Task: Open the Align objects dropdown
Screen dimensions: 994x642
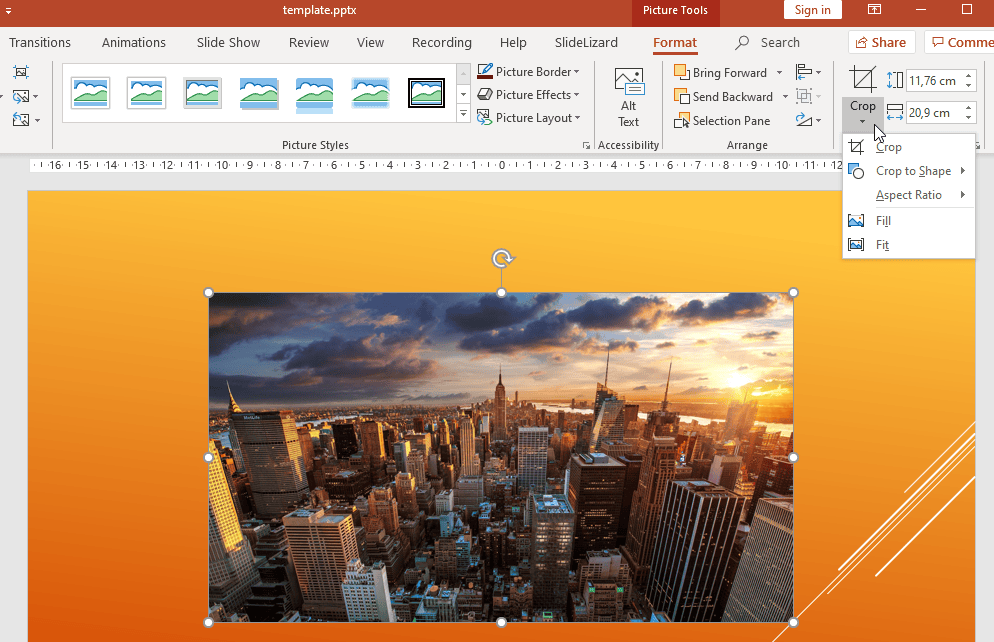Action: (808, 72)
